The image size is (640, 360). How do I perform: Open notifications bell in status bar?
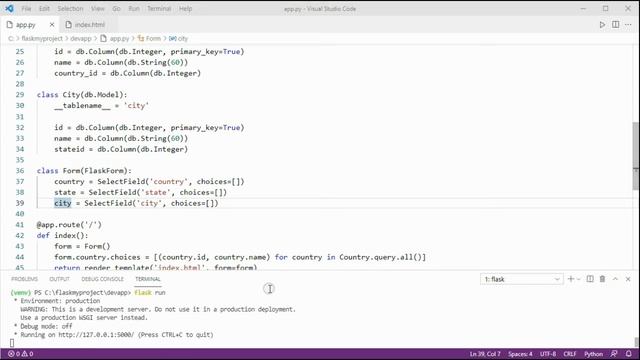(629, 354)
